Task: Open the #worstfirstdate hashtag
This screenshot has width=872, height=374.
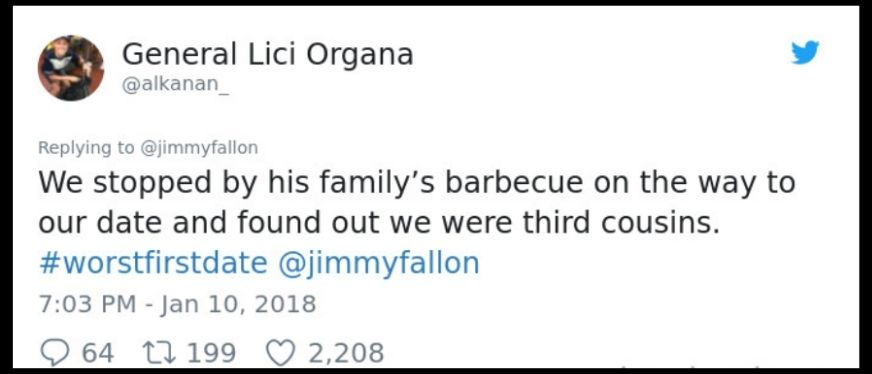Action: 153,263
